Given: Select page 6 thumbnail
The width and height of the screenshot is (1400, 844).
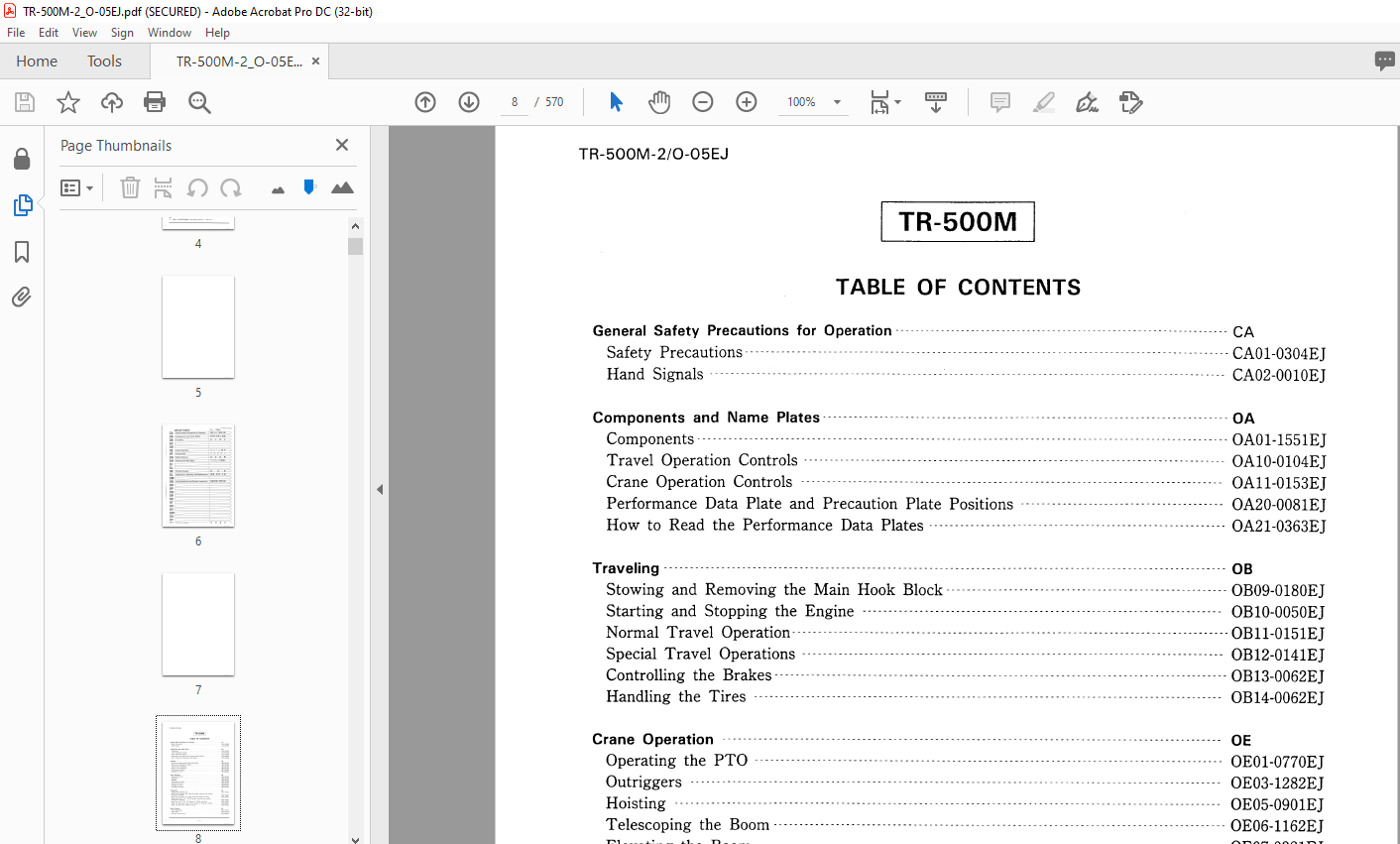Looking at the screenshot, I should coord(198,476).
